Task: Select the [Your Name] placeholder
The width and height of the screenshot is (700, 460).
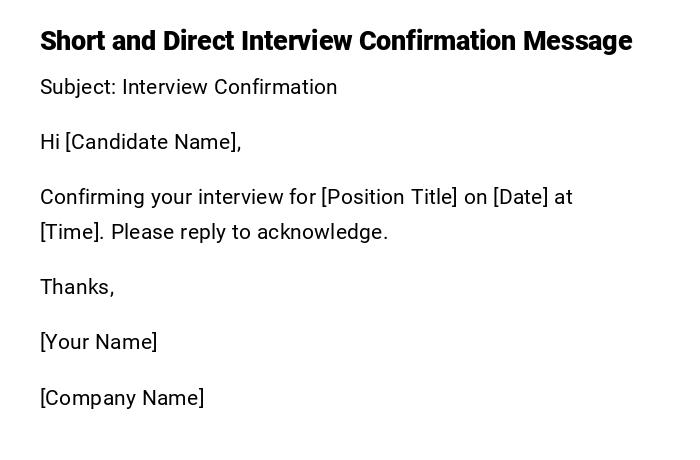Action: pos(99,342)
